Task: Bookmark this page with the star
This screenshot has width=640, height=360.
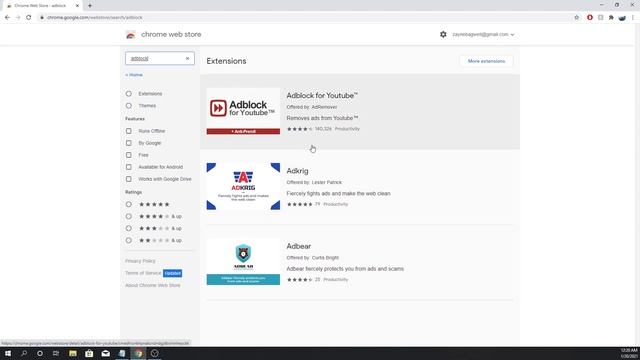Action: click(576, 18)
